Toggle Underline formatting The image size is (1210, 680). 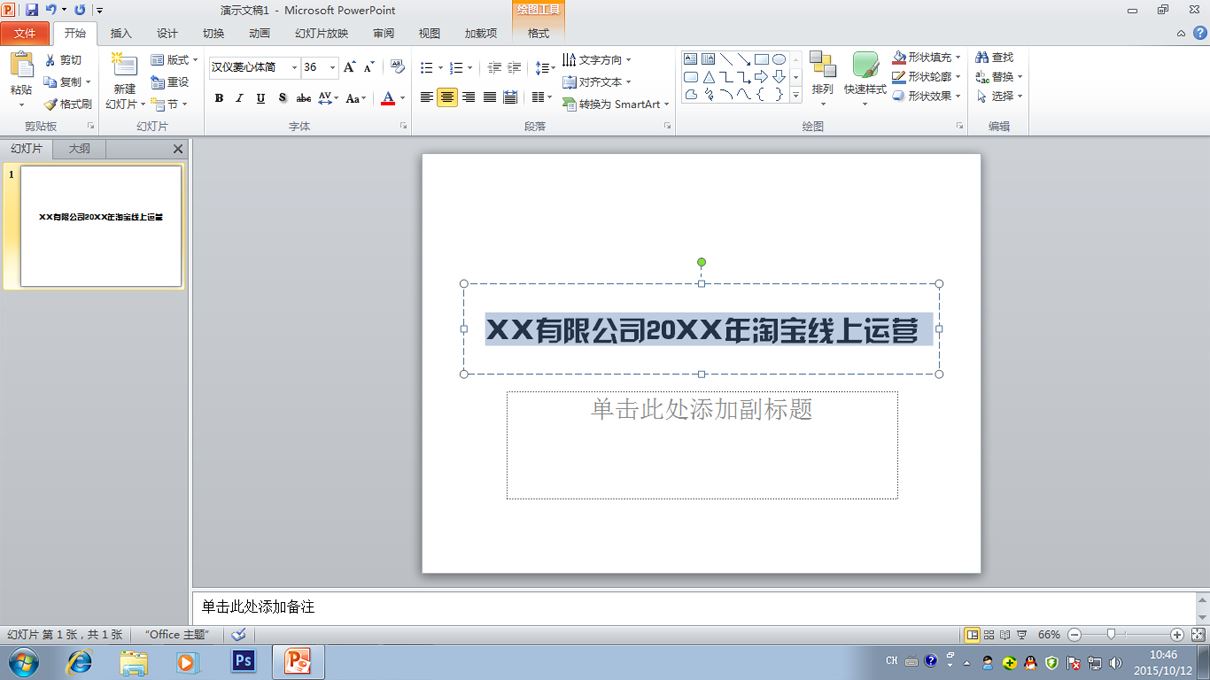pyautogui.click(x=260, y=98)
